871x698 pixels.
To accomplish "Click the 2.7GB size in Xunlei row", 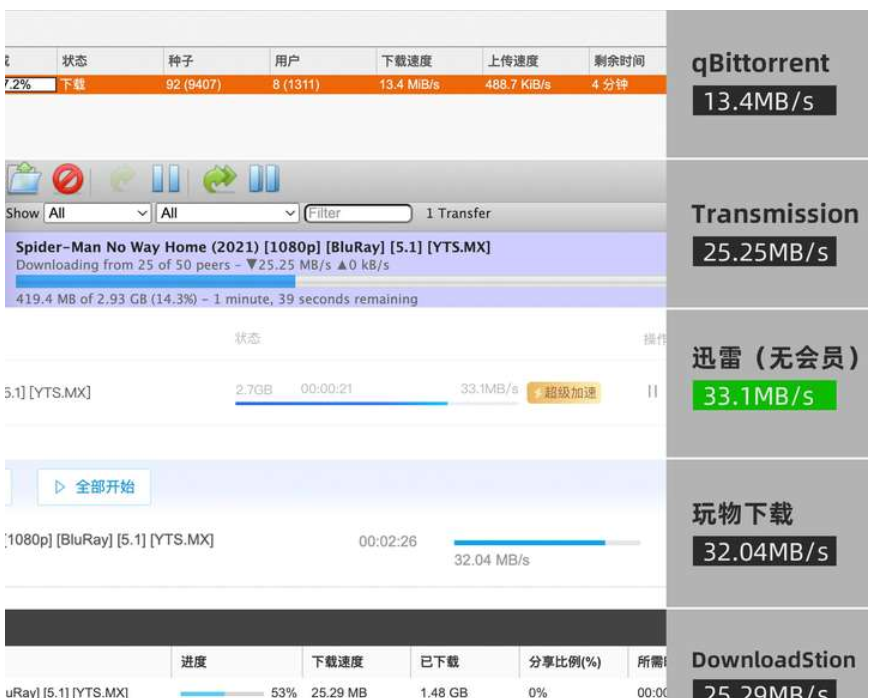I will [254, 389].
